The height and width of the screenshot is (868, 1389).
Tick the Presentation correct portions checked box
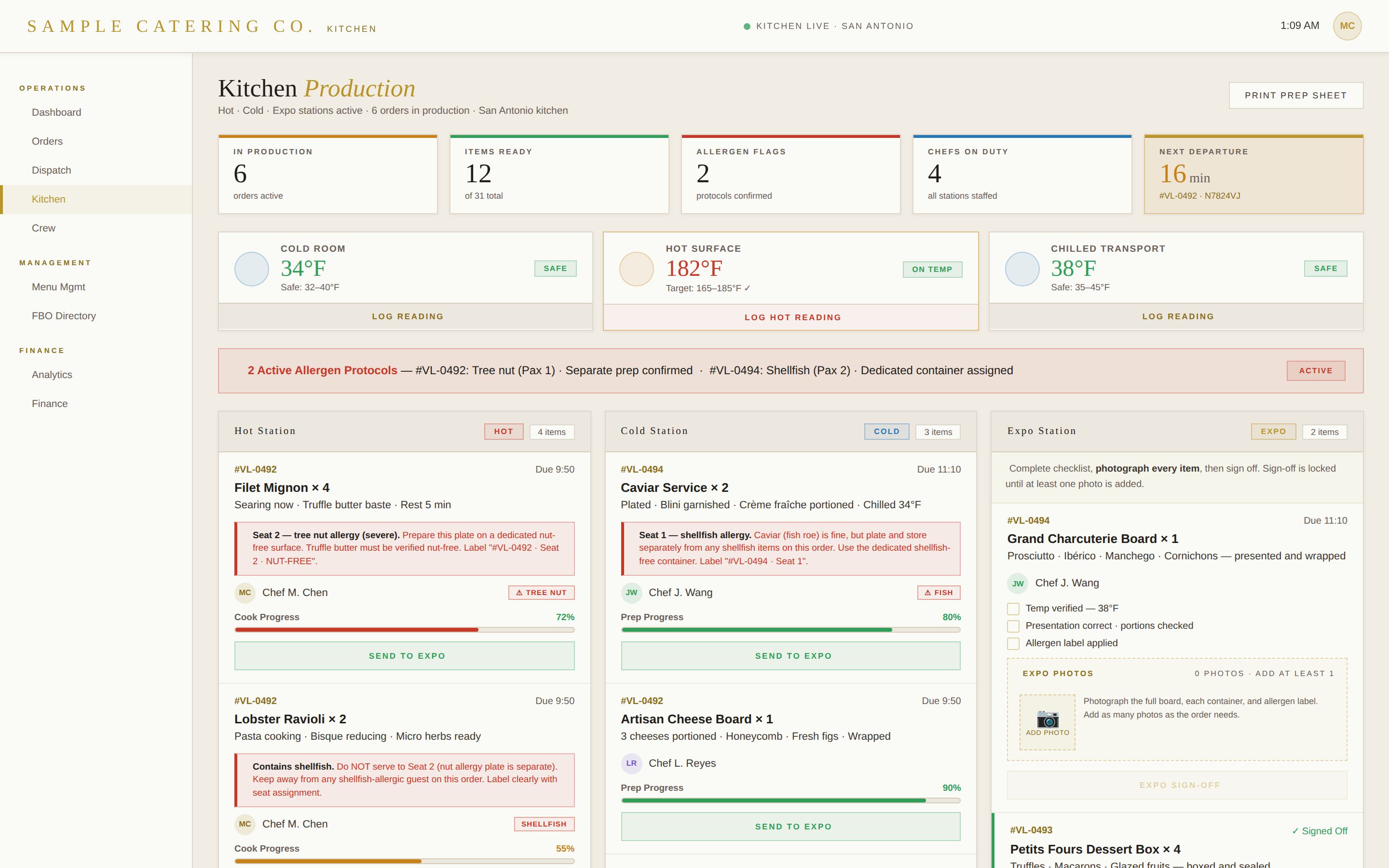[1013, 626]
